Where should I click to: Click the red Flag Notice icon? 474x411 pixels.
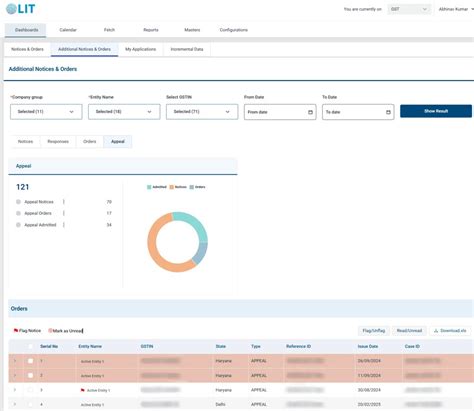tap(16, 331)
